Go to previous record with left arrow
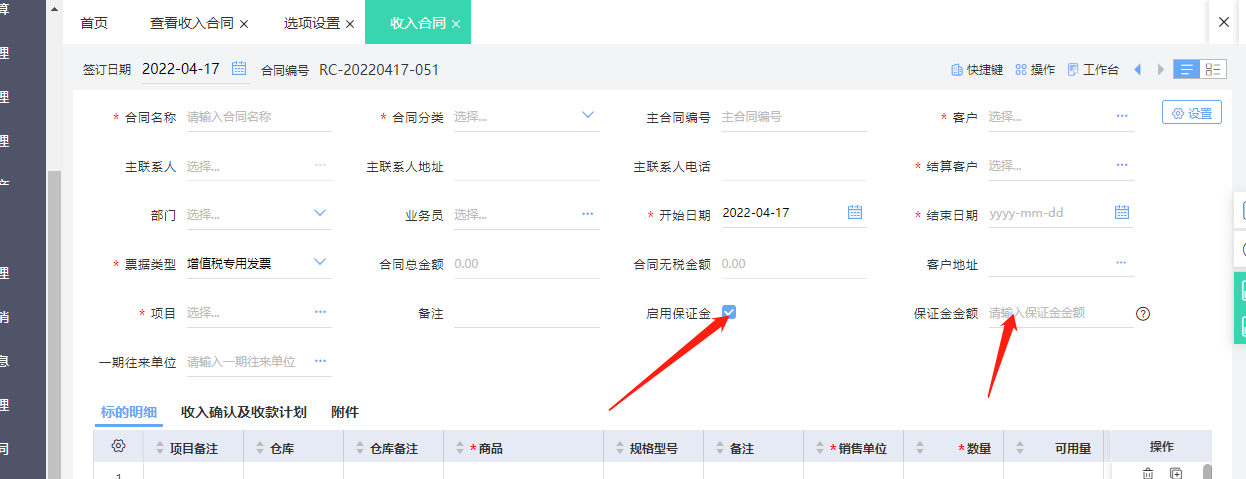 click(1137, 70)
